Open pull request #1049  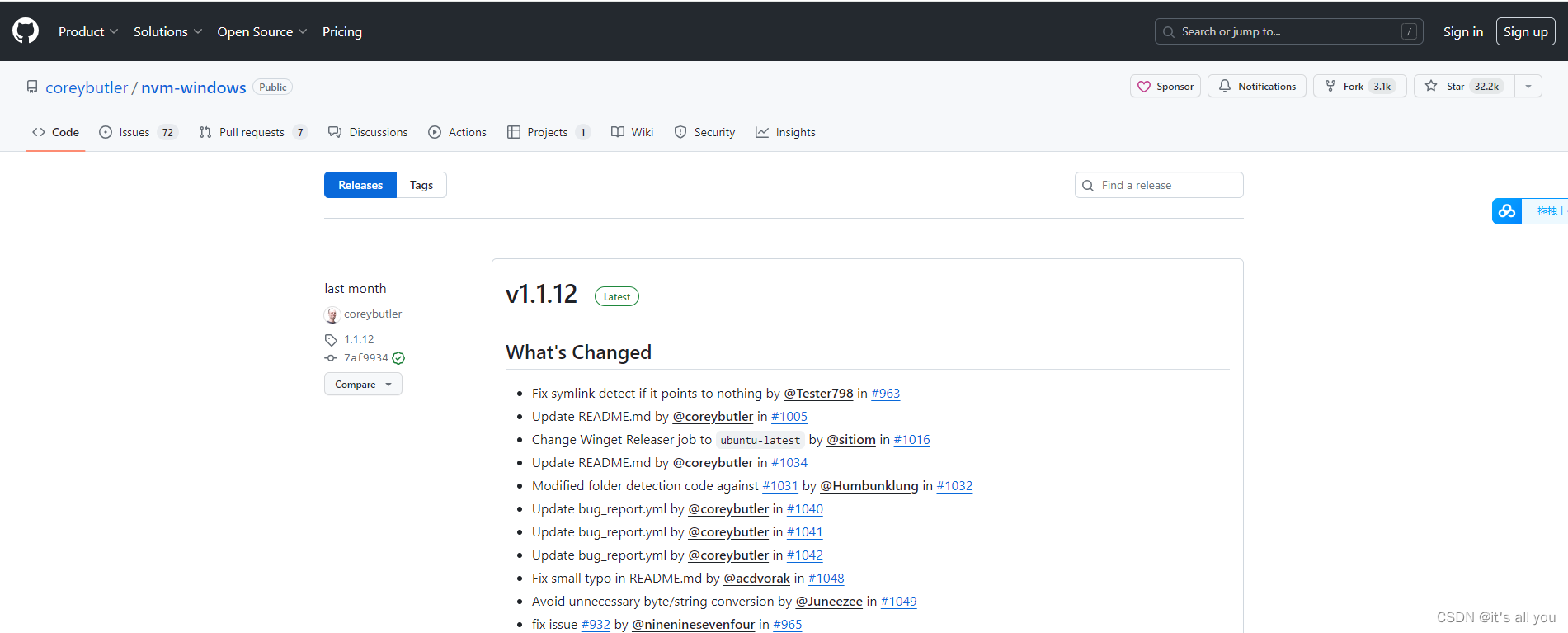pyautogui.click(x=899, y=602)
